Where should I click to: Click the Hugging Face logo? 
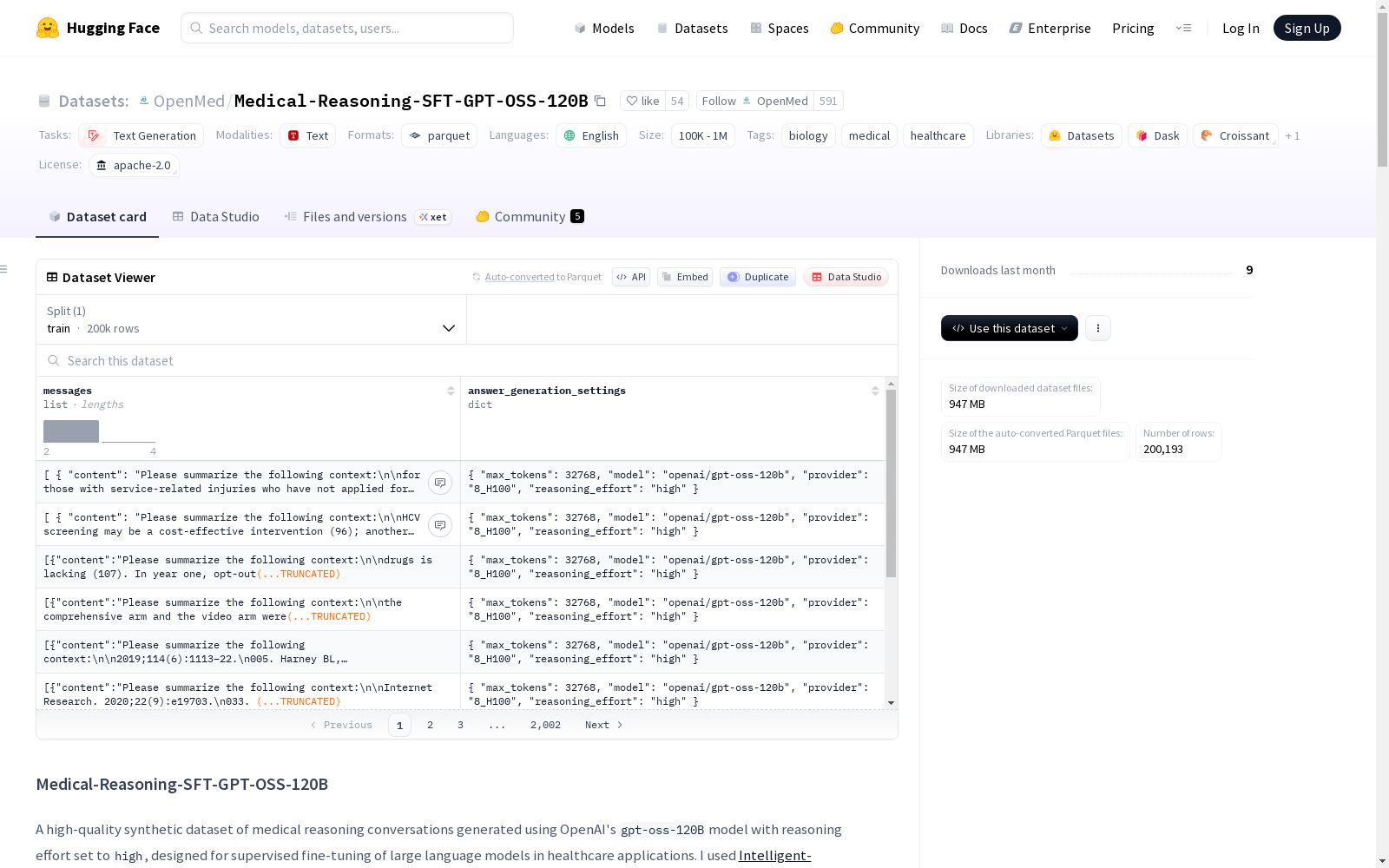point(98,28)
